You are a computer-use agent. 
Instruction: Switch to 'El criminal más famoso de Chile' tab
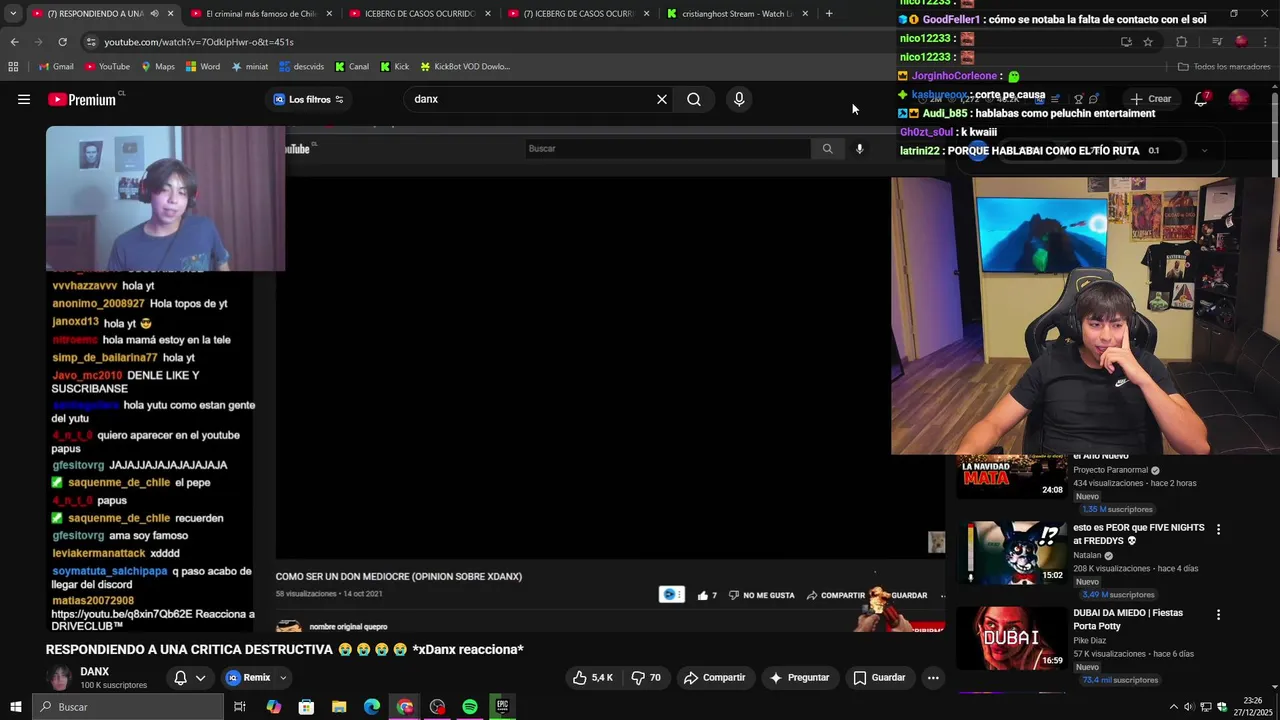[x=262, y=14]
